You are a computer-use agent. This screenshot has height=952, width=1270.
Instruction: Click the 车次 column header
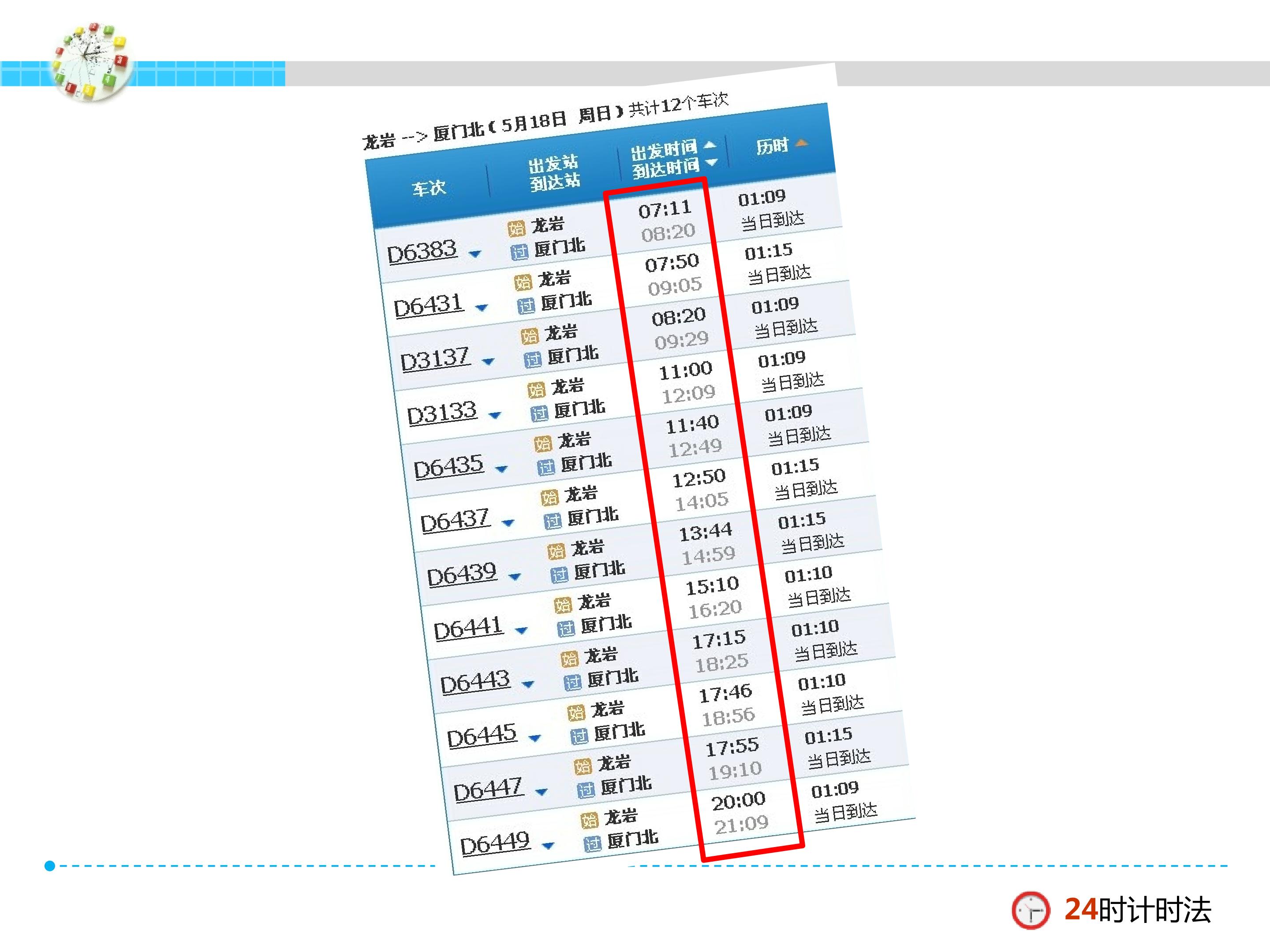(x=429, y=188)
